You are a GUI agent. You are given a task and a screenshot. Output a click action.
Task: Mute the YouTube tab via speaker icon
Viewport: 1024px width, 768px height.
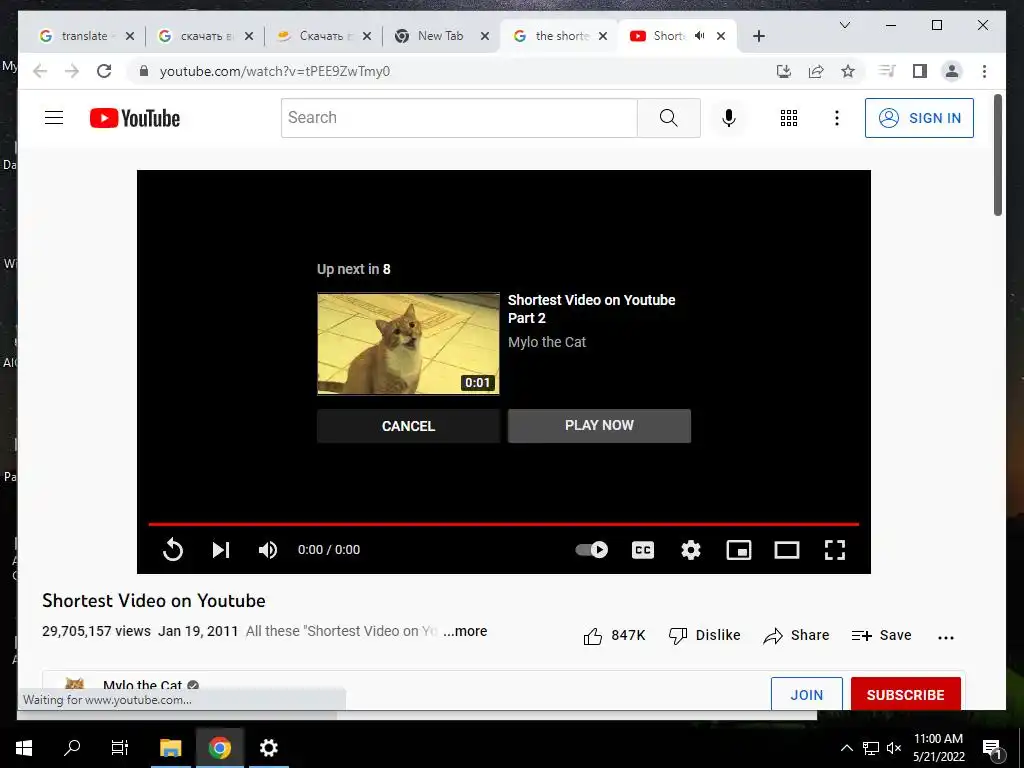coord(699,36)
